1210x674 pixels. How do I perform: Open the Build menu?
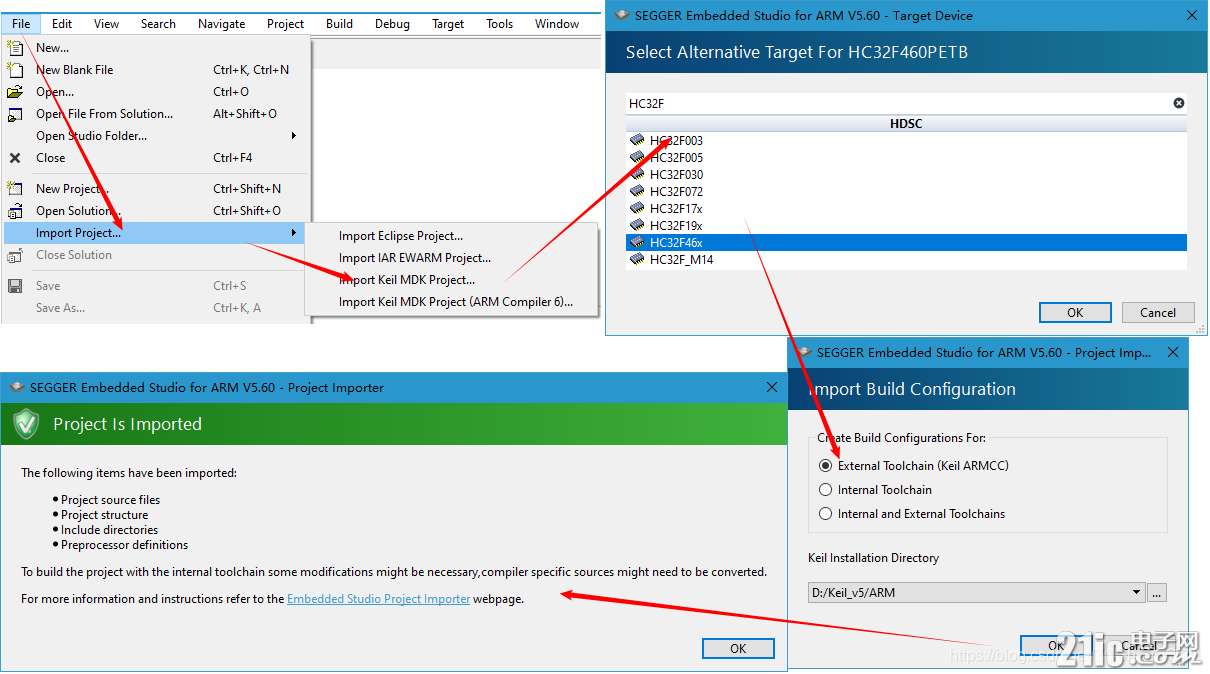339,24
